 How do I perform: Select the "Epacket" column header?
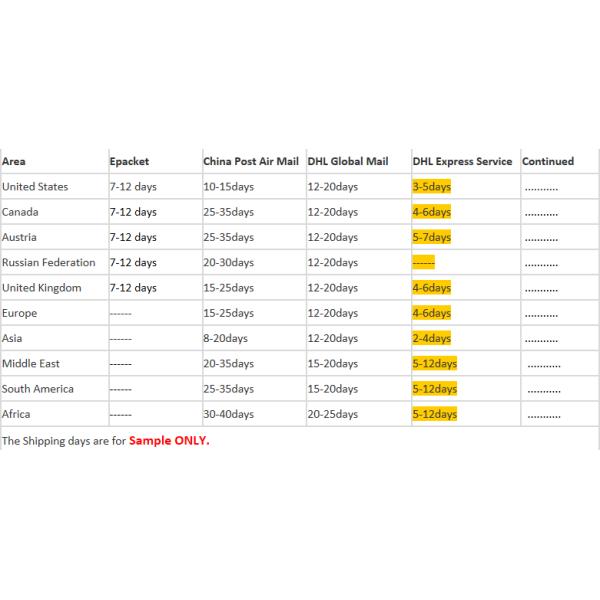pos(129,161)
